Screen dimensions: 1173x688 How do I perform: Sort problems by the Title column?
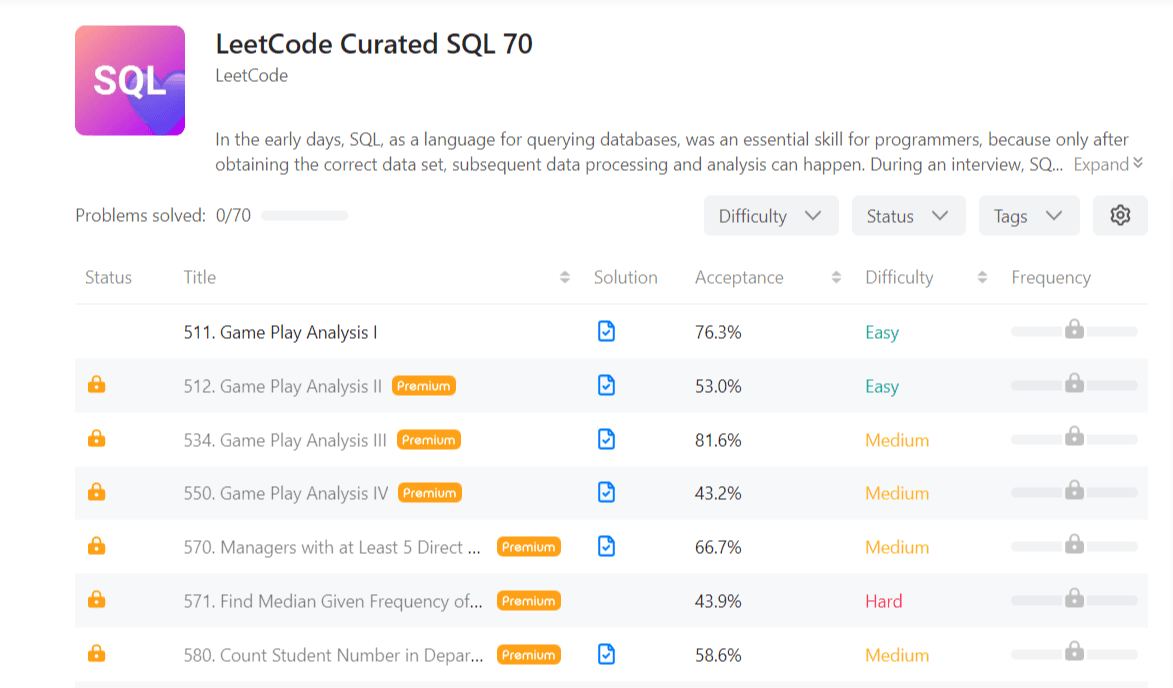pyautogui.click(x=563, y=277)
